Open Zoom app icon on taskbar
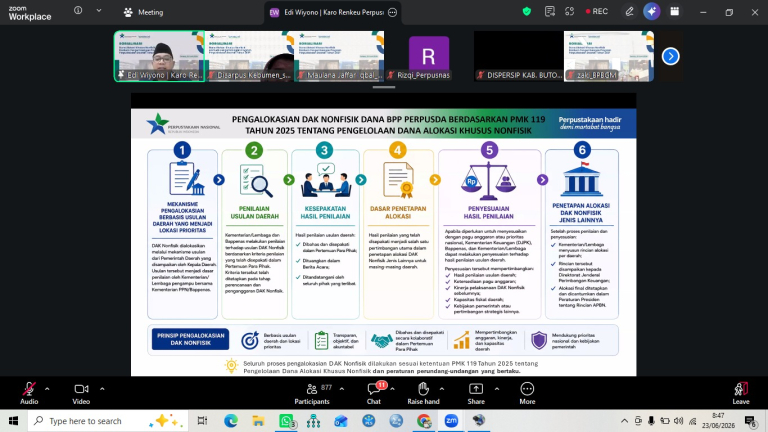Viewport: 768px width, 432px height. click(x=451, y=421)
